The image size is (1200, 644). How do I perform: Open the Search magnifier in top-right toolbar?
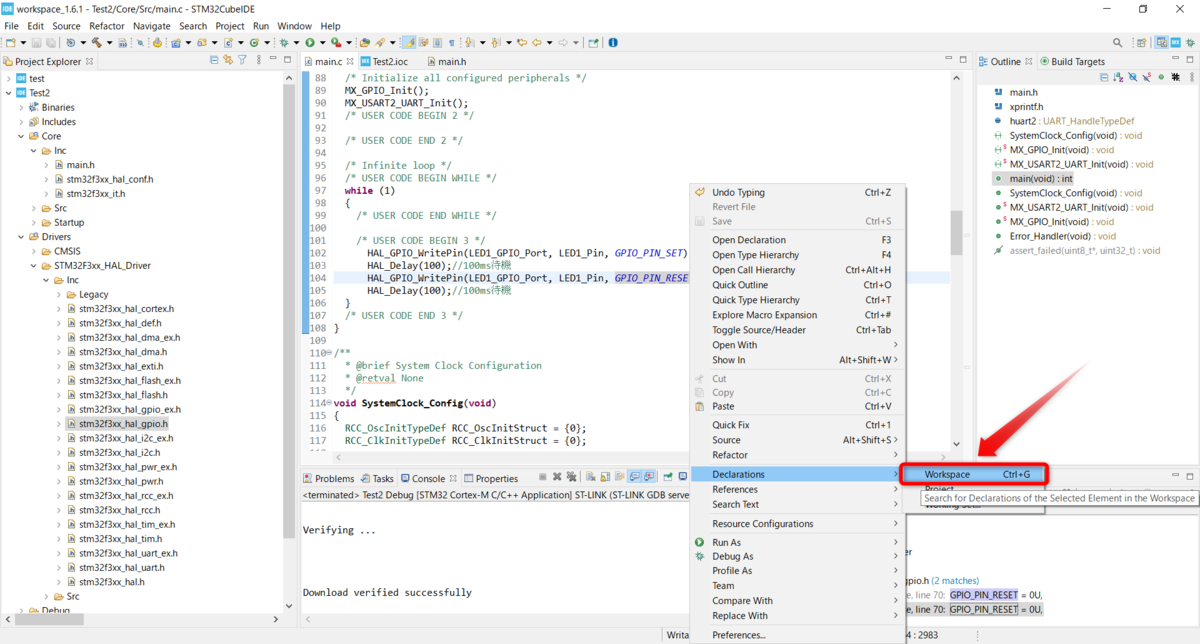coord(1117,43)
